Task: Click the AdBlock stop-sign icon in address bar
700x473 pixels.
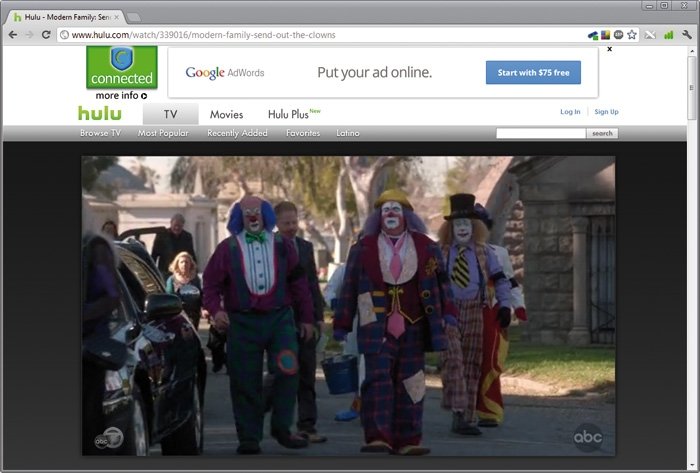Action: tap(618, 34)
